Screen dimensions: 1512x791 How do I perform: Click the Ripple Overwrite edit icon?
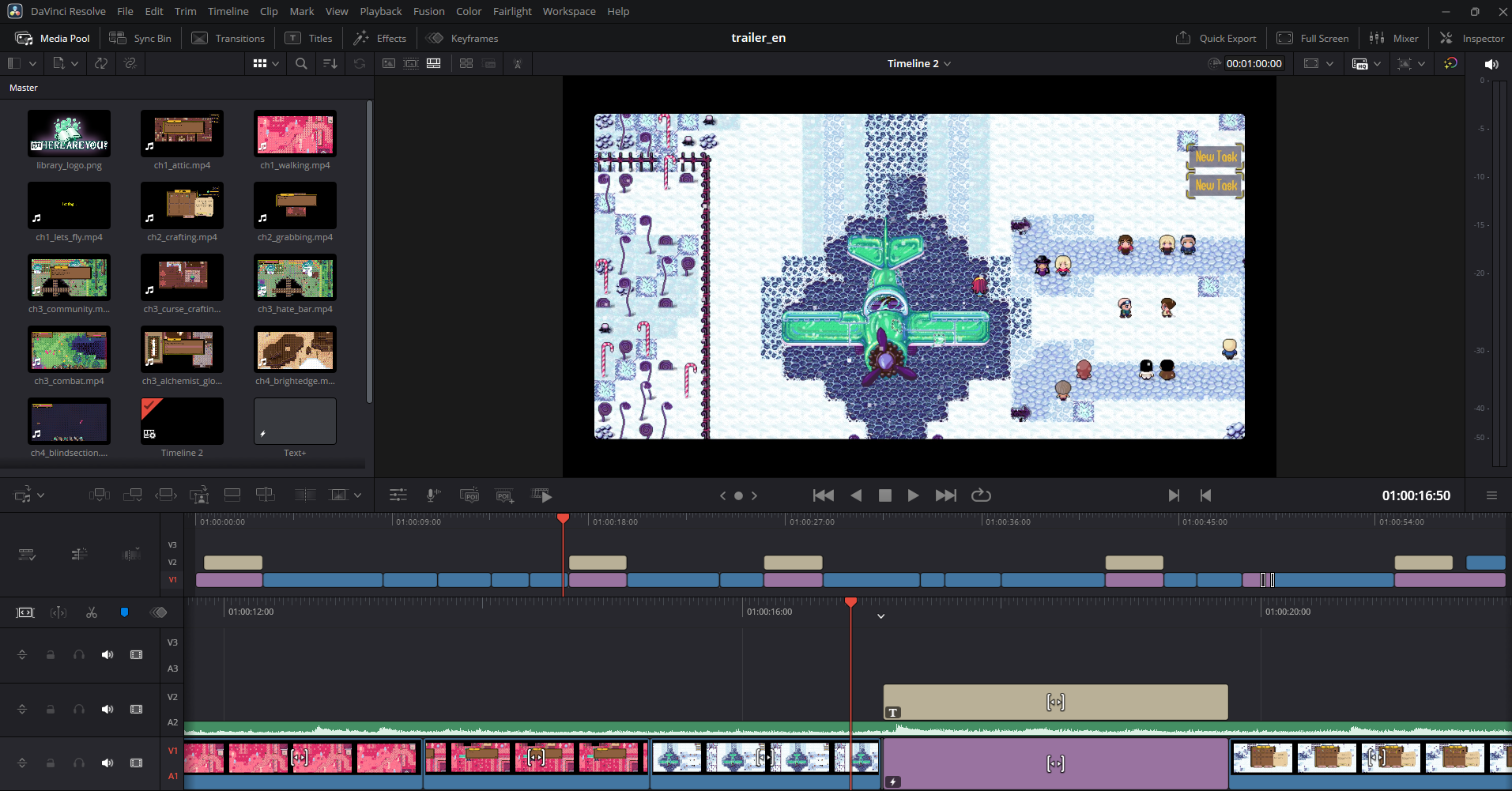166,495
